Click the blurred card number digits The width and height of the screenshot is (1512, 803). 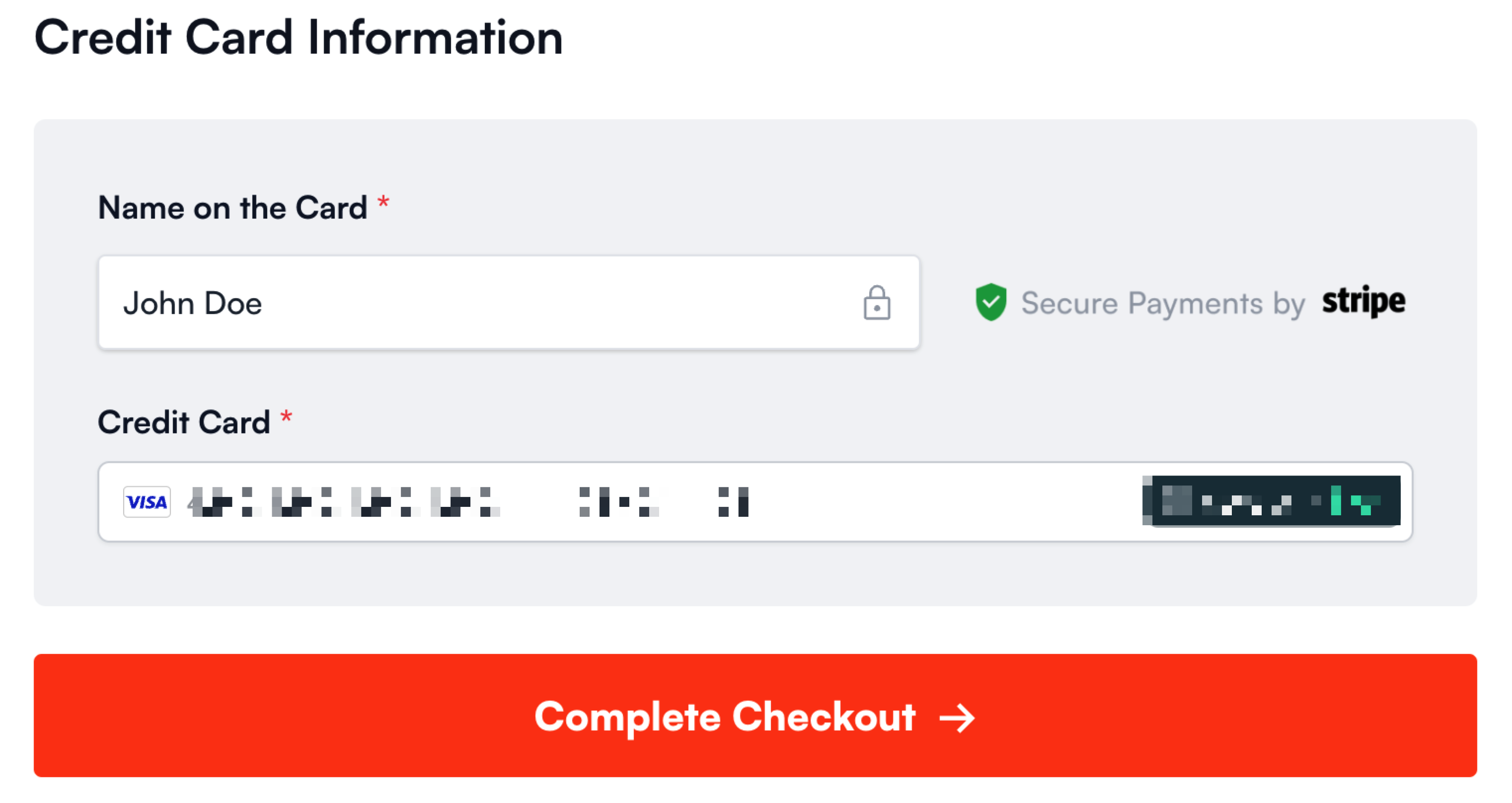click(343, 502)
